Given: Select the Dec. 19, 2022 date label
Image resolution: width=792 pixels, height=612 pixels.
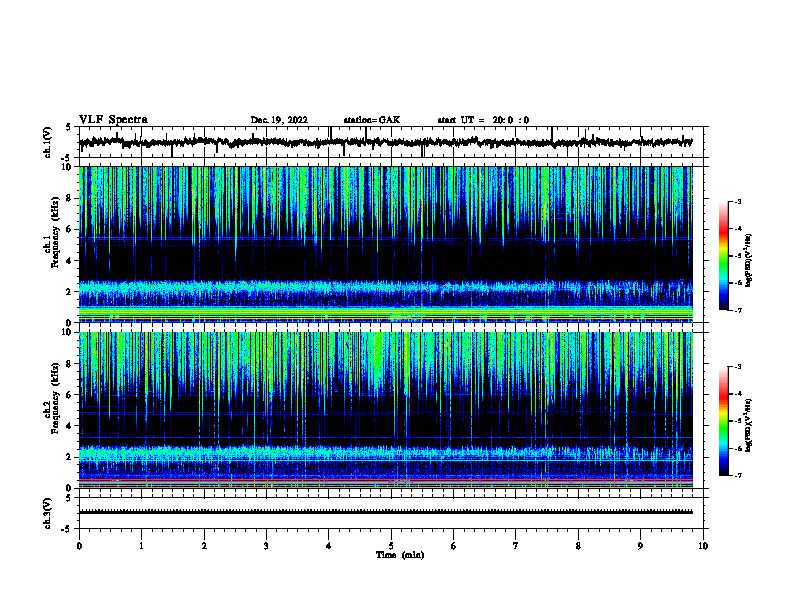Looking at the screenshot, I should (x=279, y=120).
